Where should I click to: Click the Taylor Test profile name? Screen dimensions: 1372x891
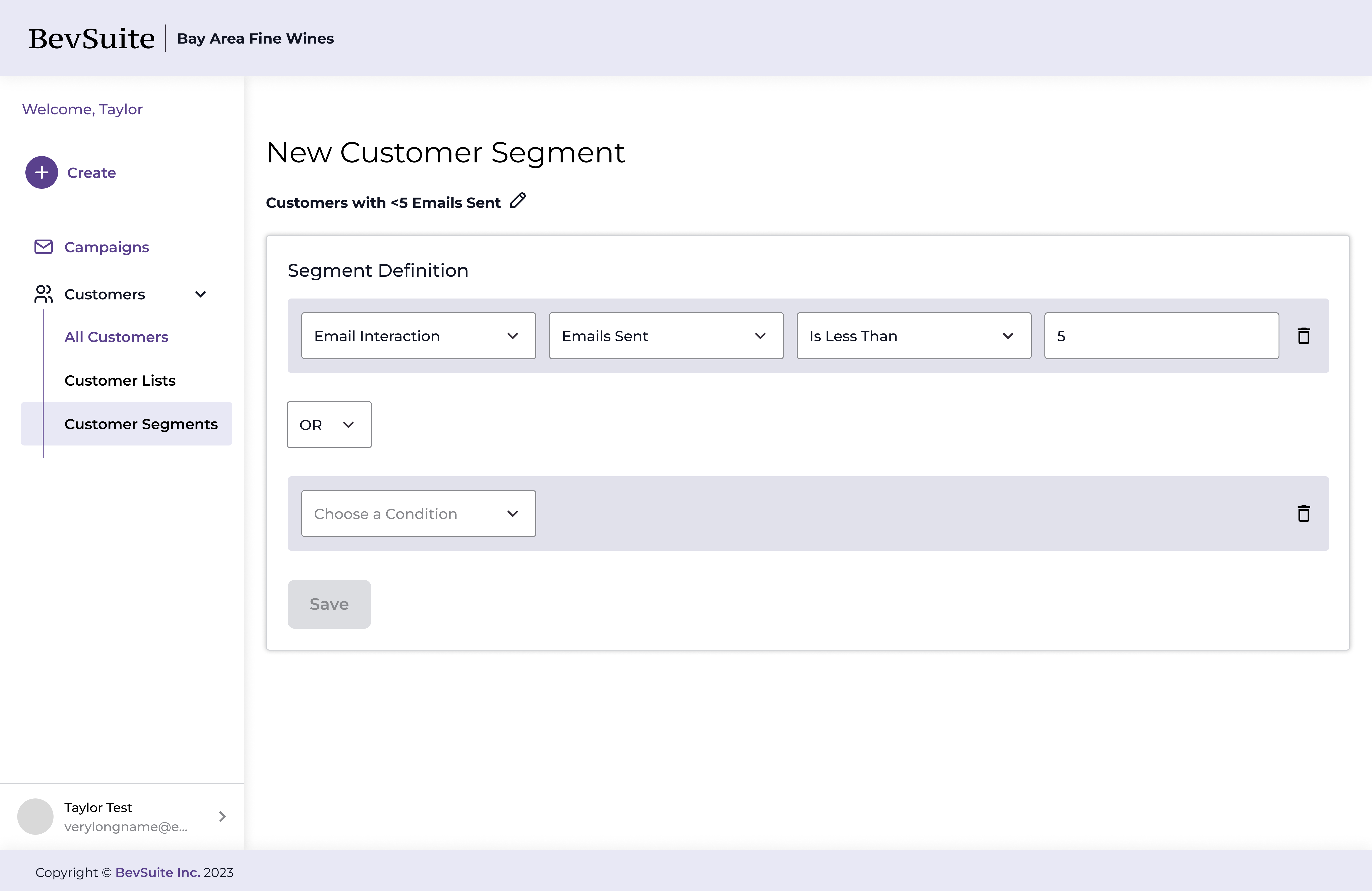pyautogui.click(x=98, y=808)
